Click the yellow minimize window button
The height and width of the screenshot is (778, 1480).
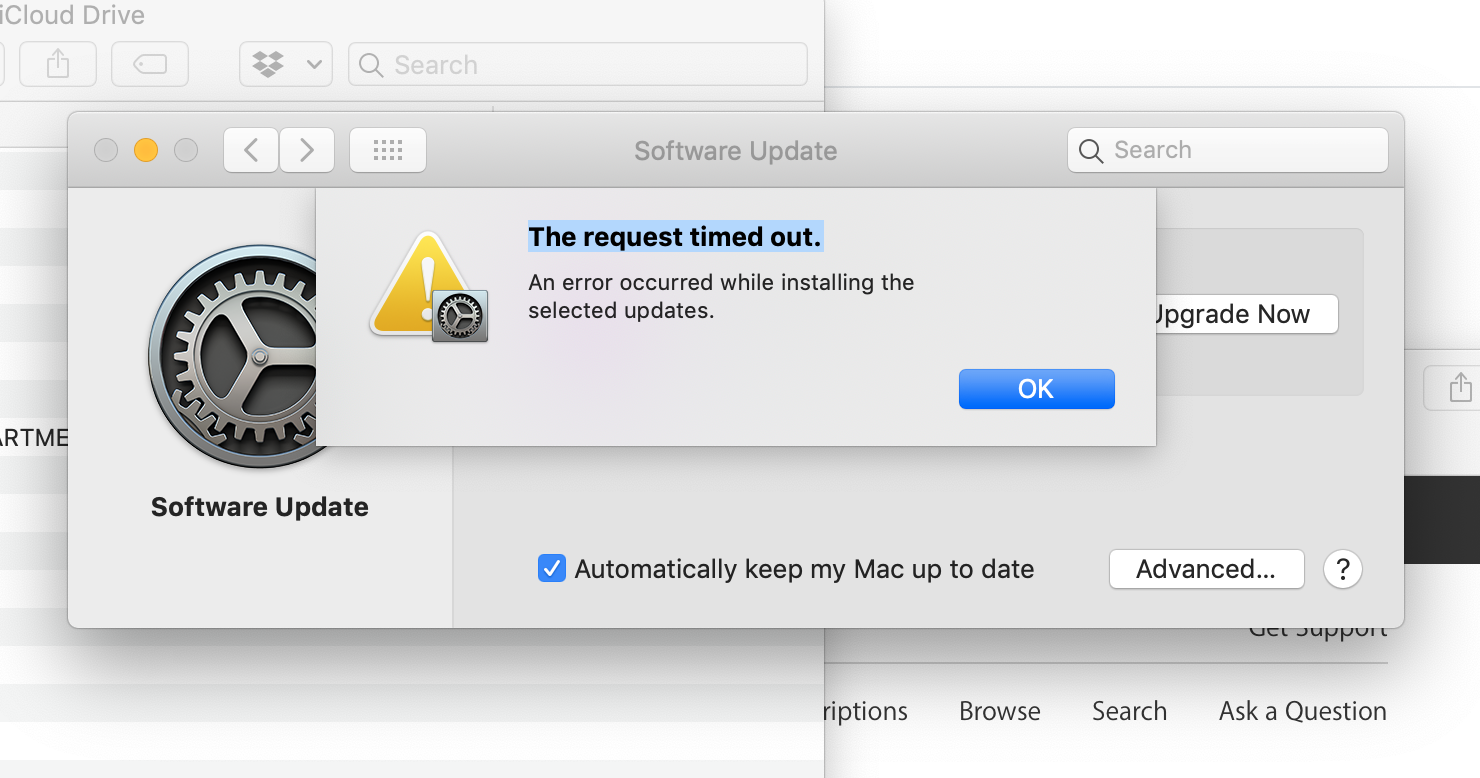click(x=146, y=151)
